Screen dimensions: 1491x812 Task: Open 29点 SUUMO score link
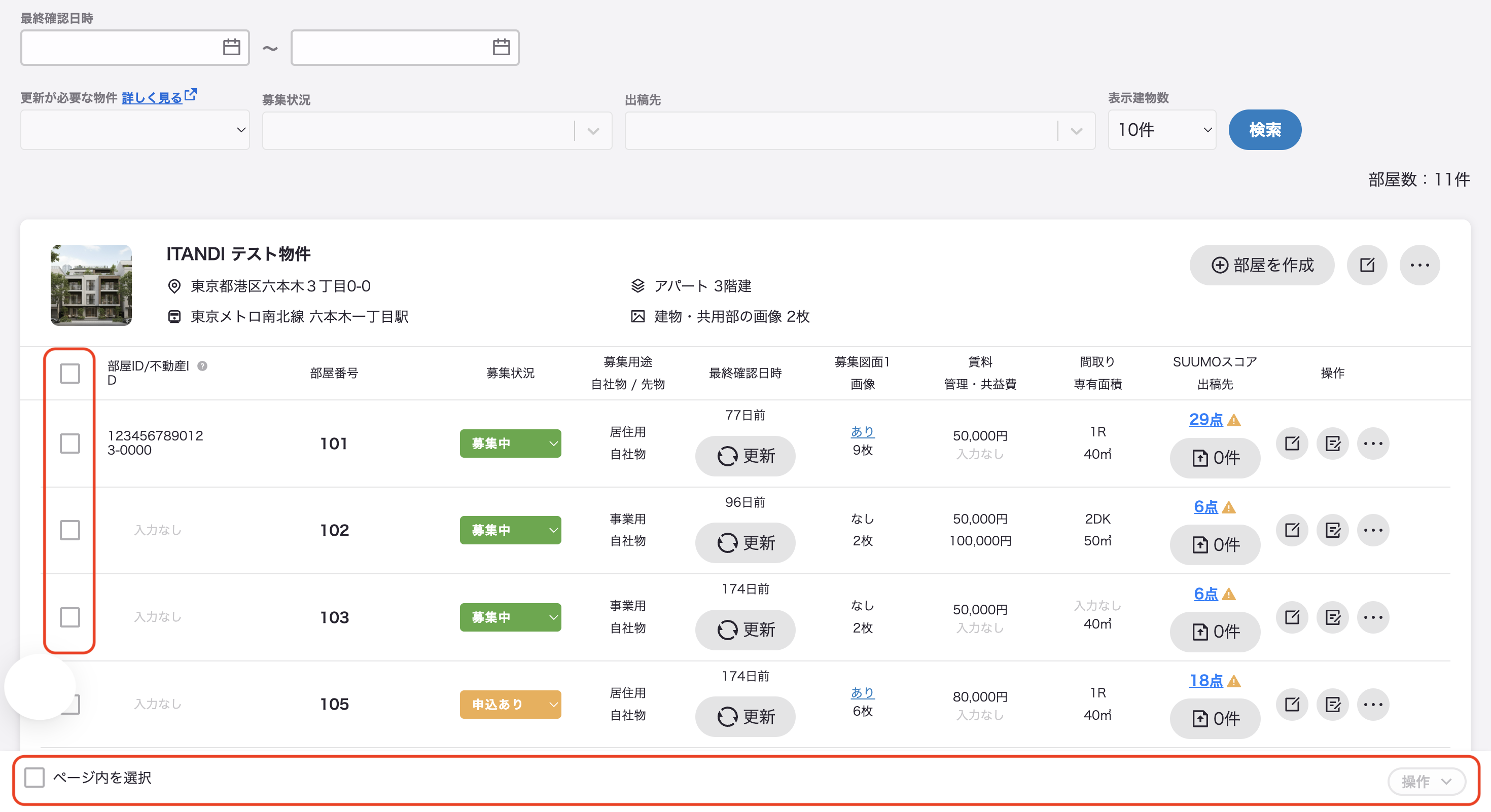1206,419
